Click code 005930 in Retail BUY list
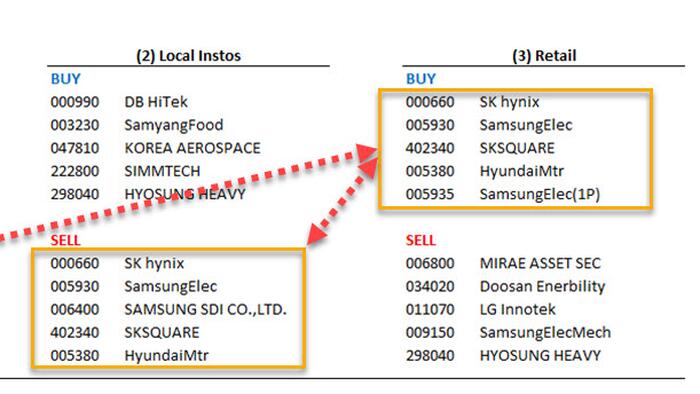The height and width of the screenshot is (394, 700). coord(430,125)
